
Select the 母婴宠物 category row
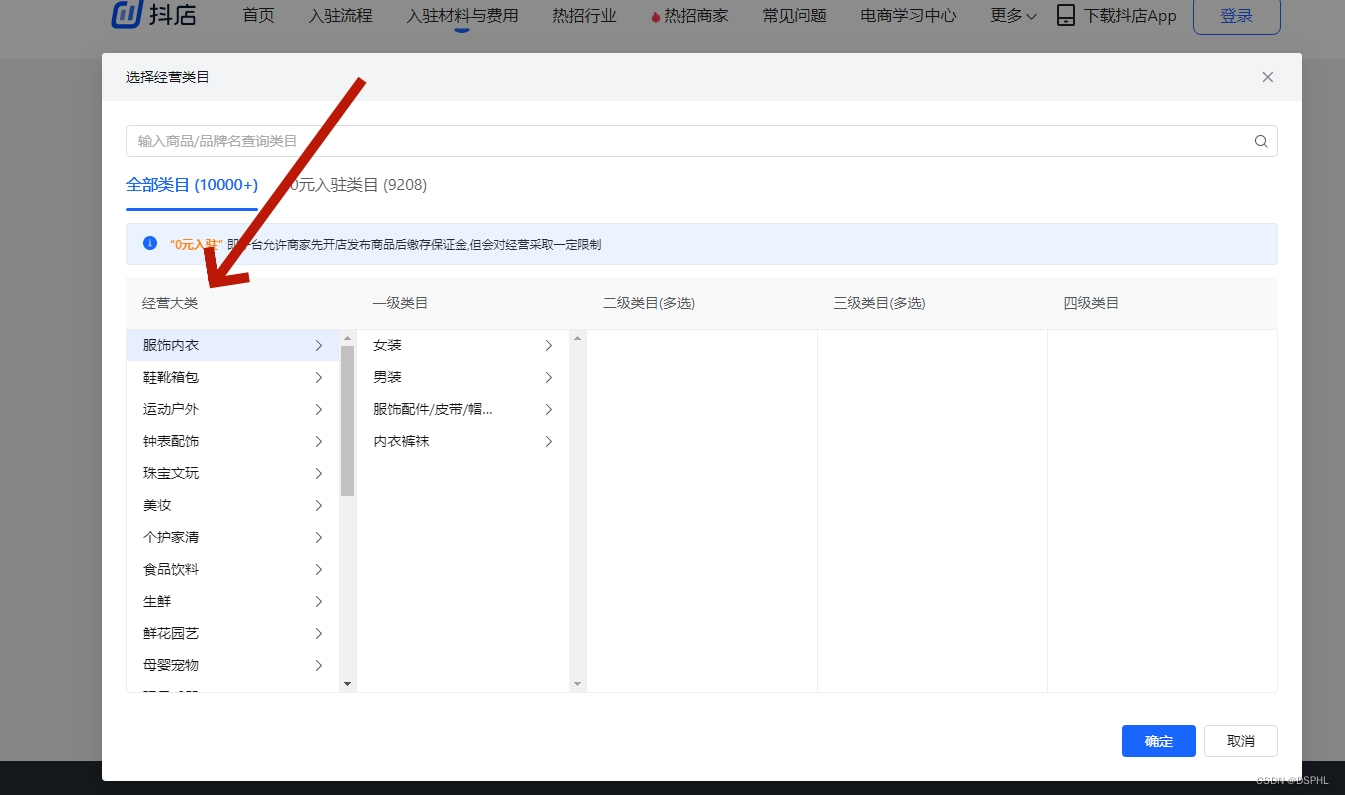(233, 665)
